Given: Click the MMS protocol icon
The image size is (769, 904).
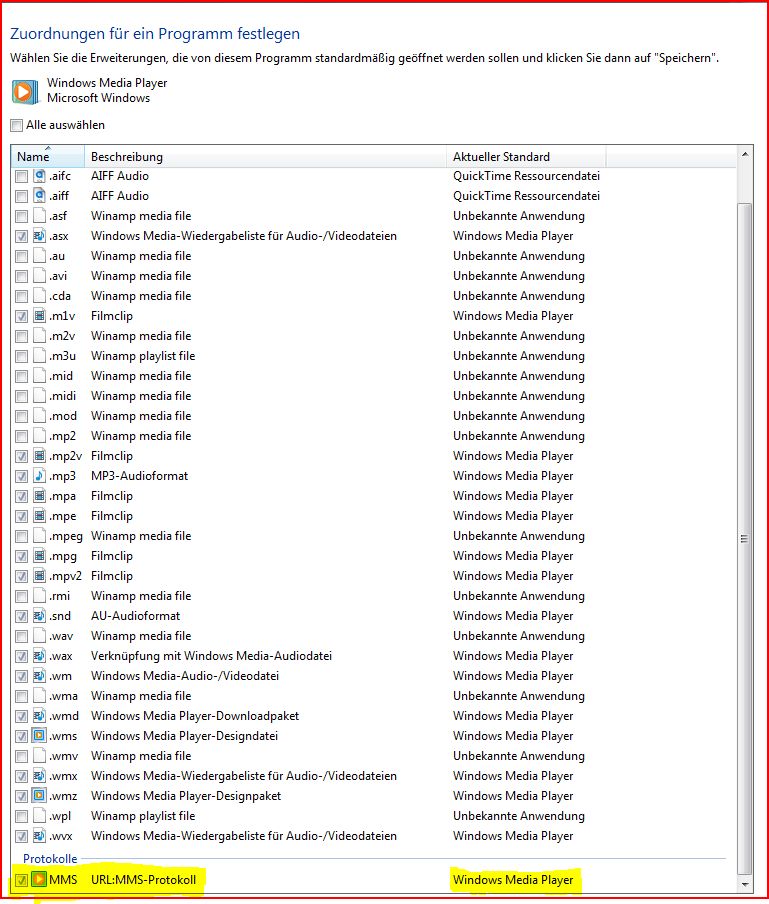Looking at the screenshot, I should [39, 880].
